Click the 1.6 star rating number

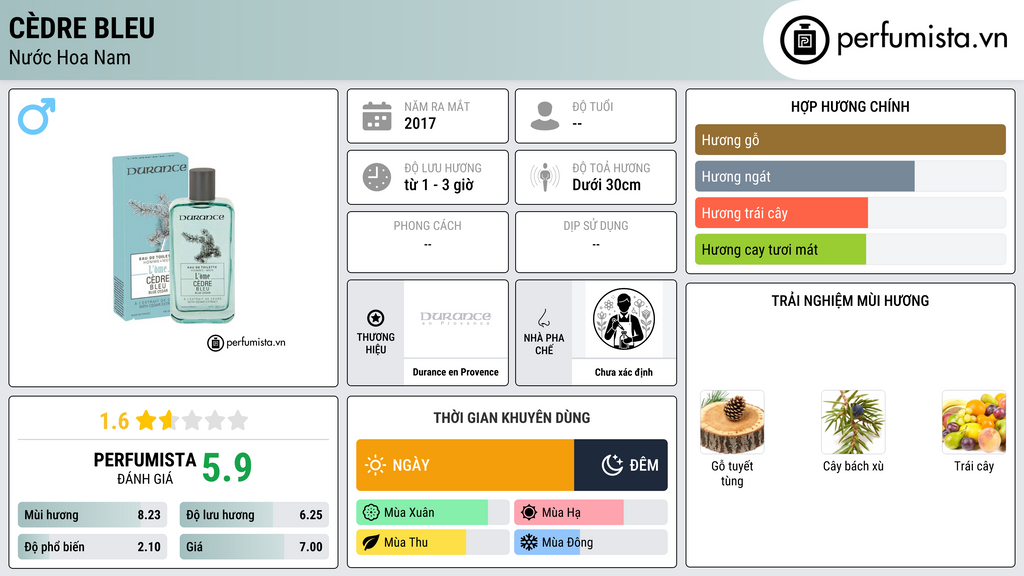pos(114,421)
